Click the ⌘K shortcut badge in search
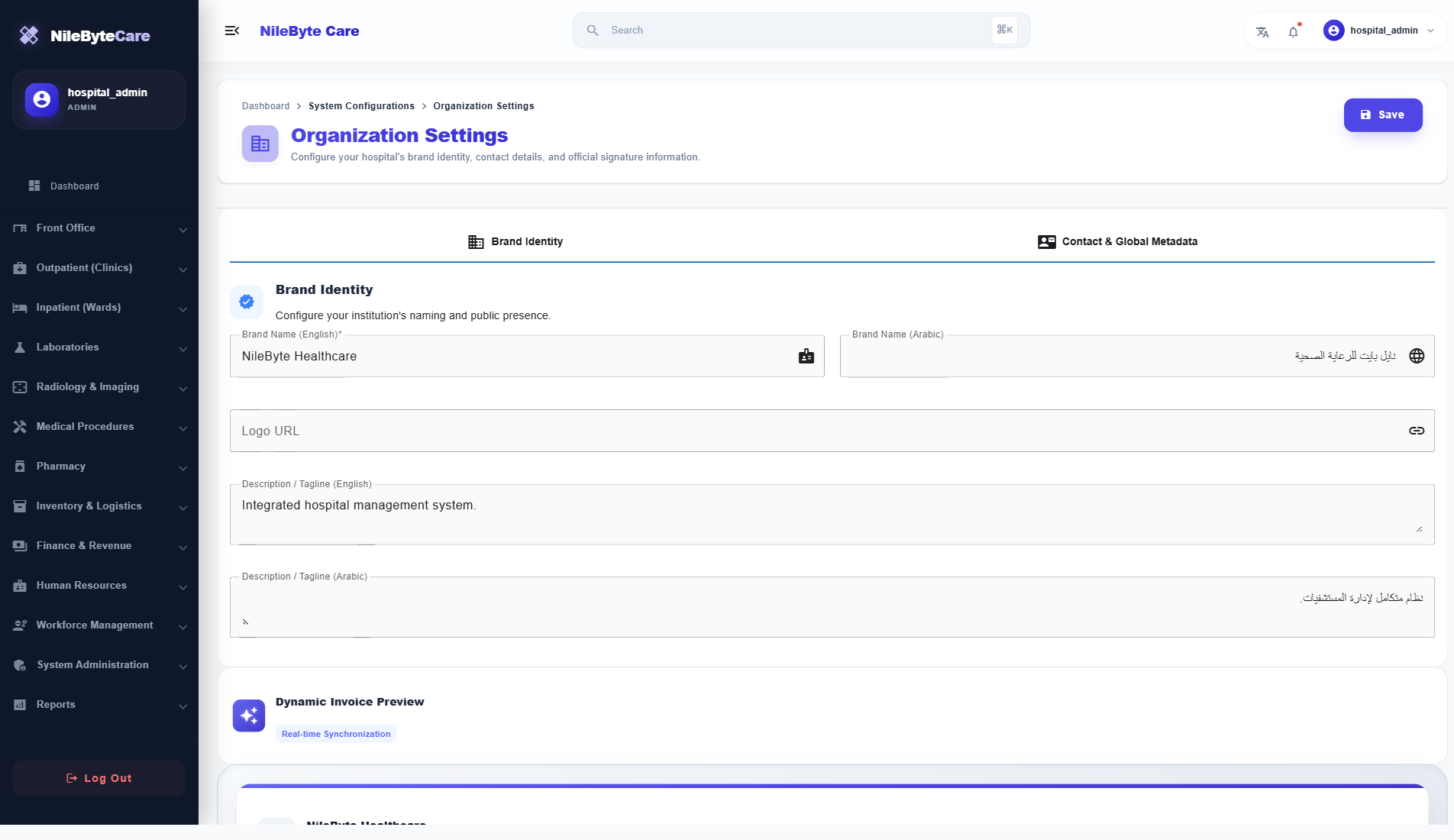The image size is (1454, 840). [x=1004, y=30]
